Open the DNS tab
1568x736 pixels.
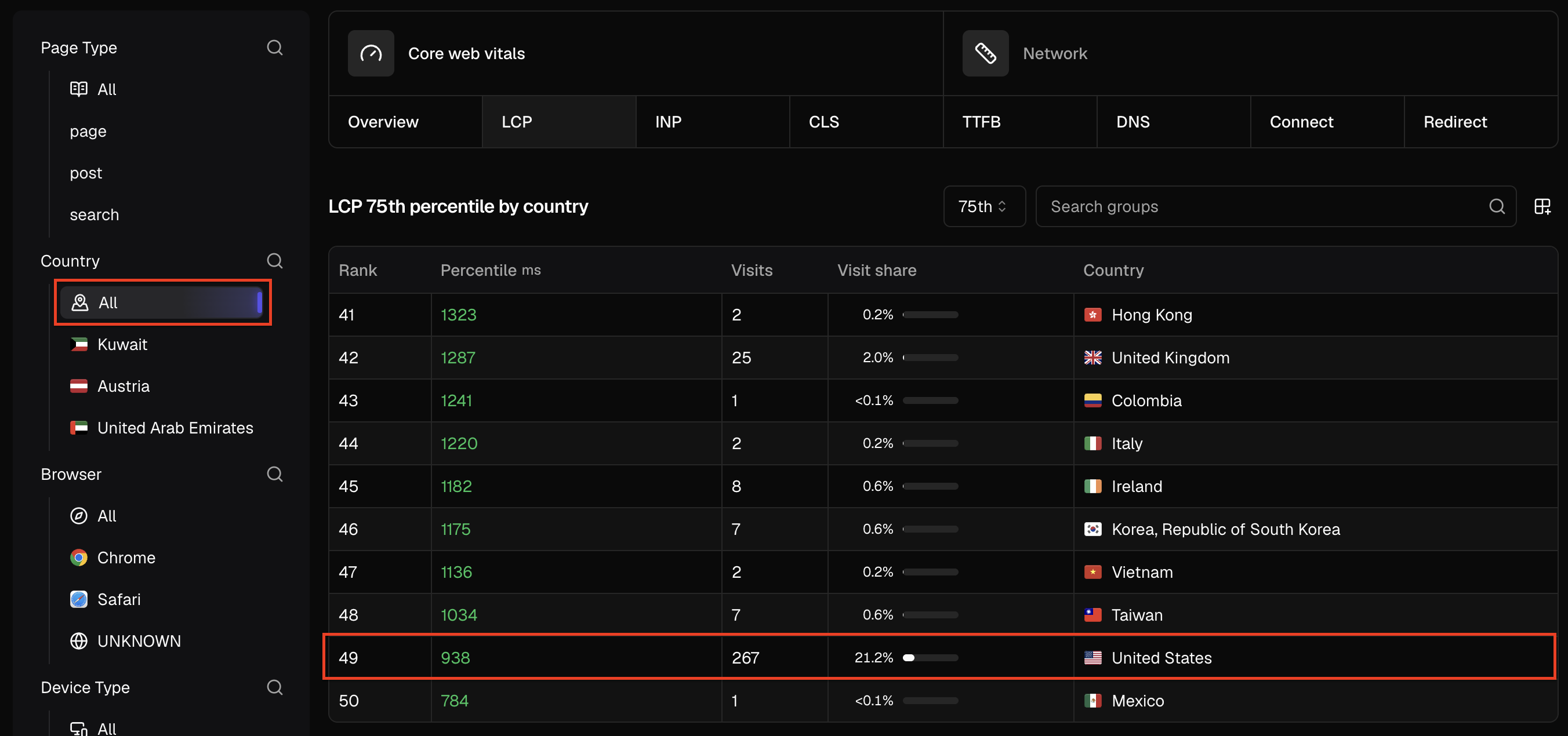[1173, 122]
